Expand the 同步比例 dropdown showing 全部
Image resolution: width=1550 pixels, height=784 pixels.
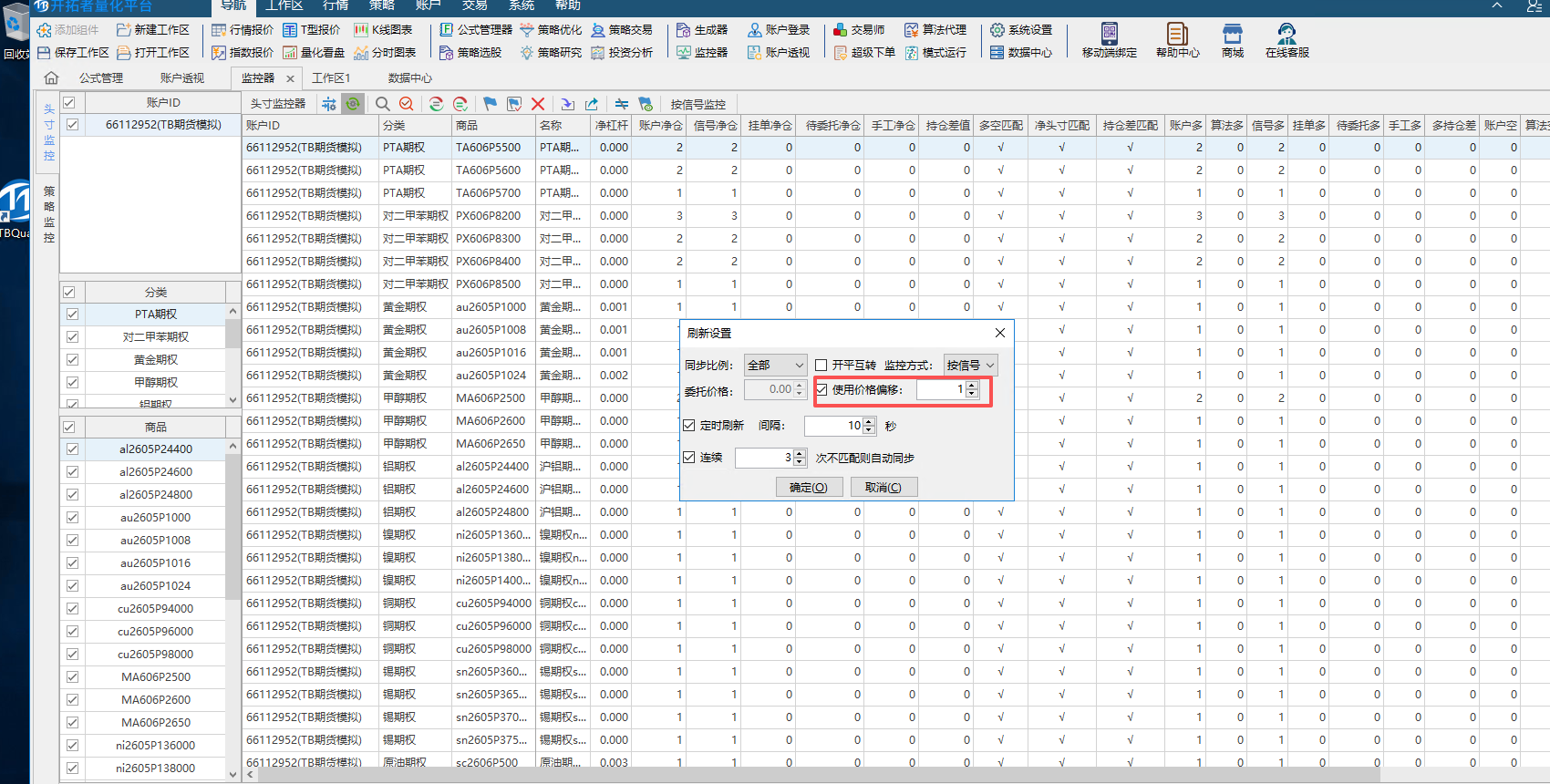coord(775,366)
